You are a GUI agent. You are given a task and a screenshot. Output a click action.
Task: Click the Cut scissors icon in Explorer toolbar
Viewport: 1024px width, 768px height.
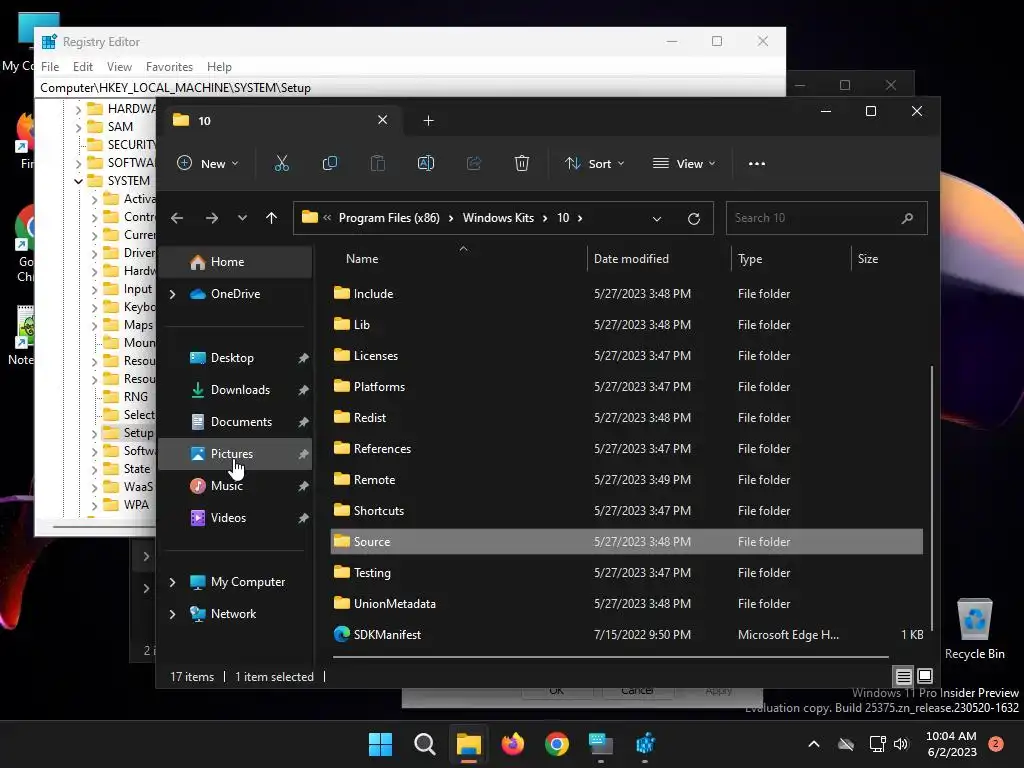point(281,163)
